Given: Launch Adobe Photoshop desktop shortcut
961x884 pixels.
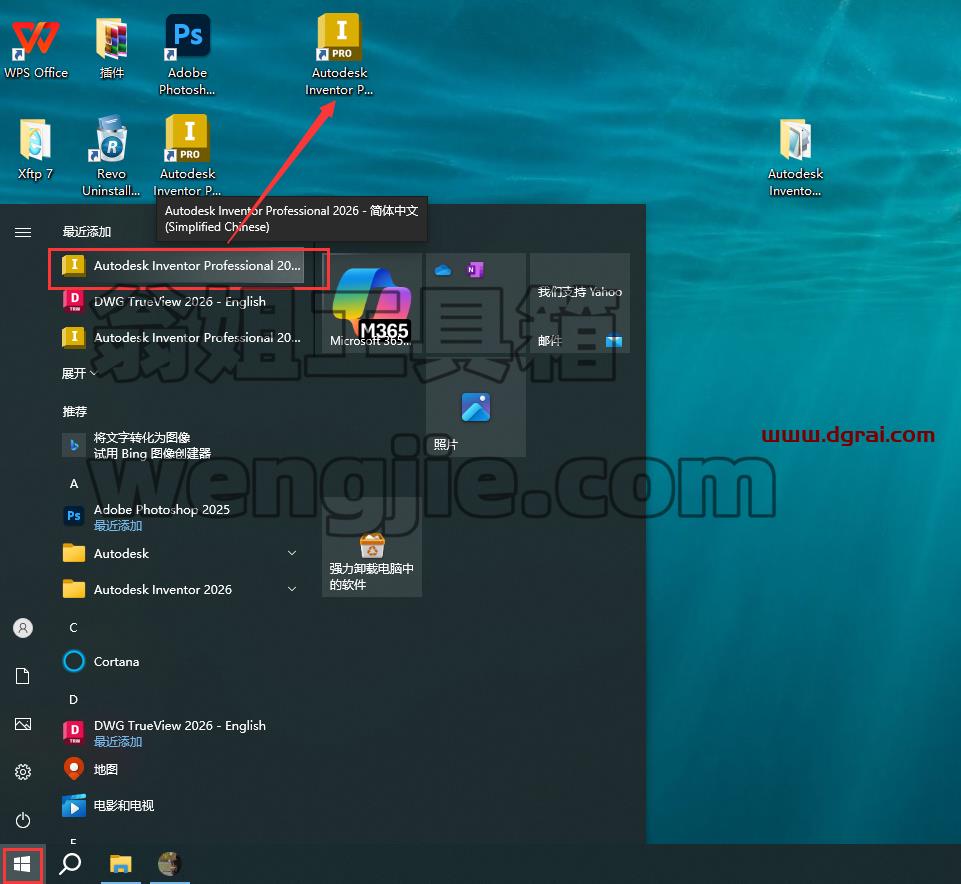Looking at the screenshot, I should (188, 55).
